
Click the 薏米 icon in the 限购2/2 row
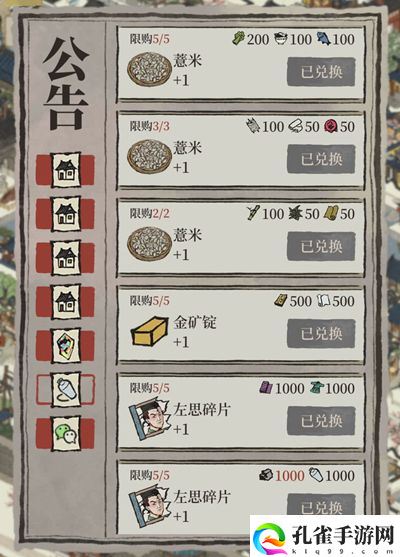[x=150, y=244]
